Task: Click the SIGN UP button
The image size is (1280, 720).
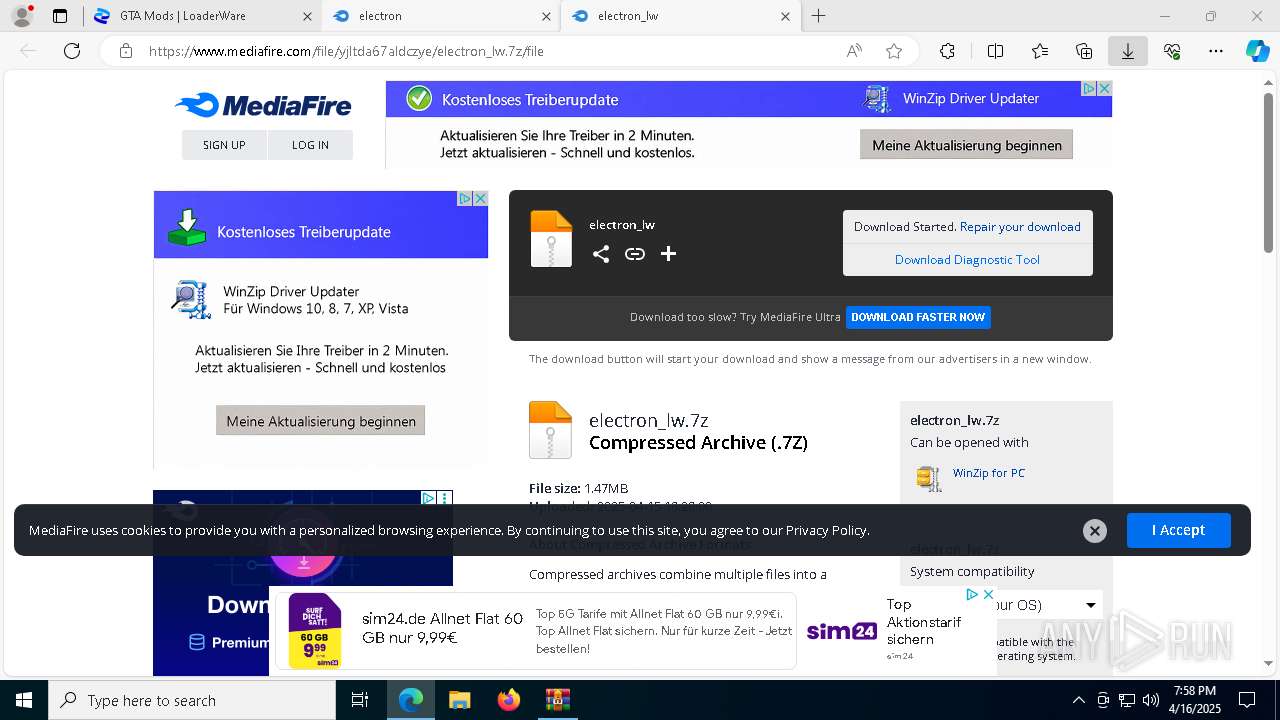Action: (x=224, y=145)
